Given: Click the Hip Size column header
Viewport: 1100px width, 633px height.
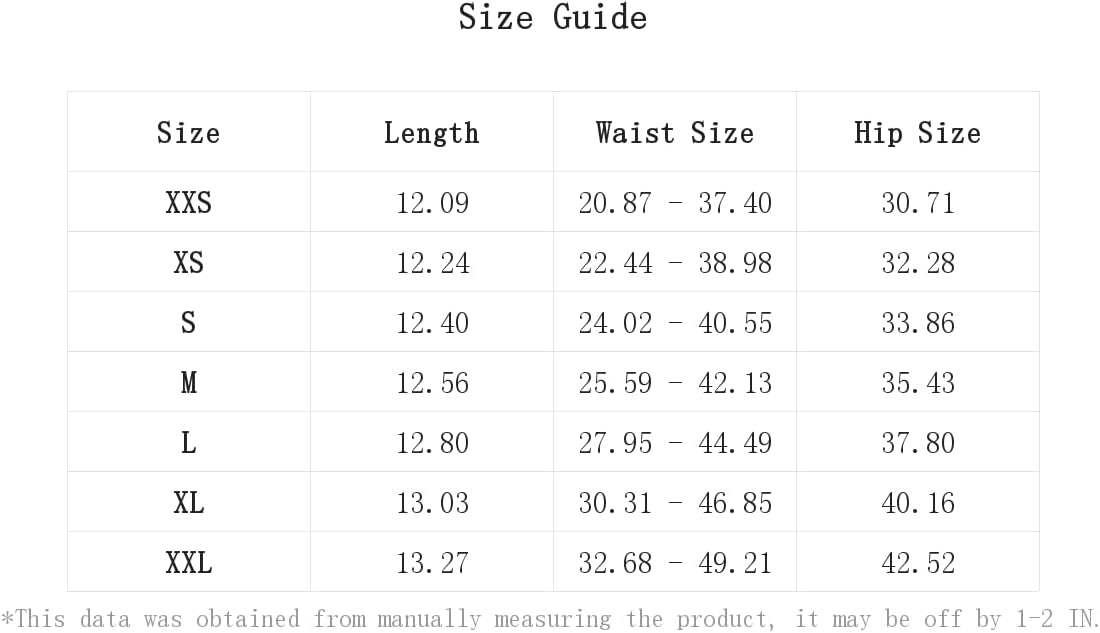Looking at the screenshot, I should 918,133.
